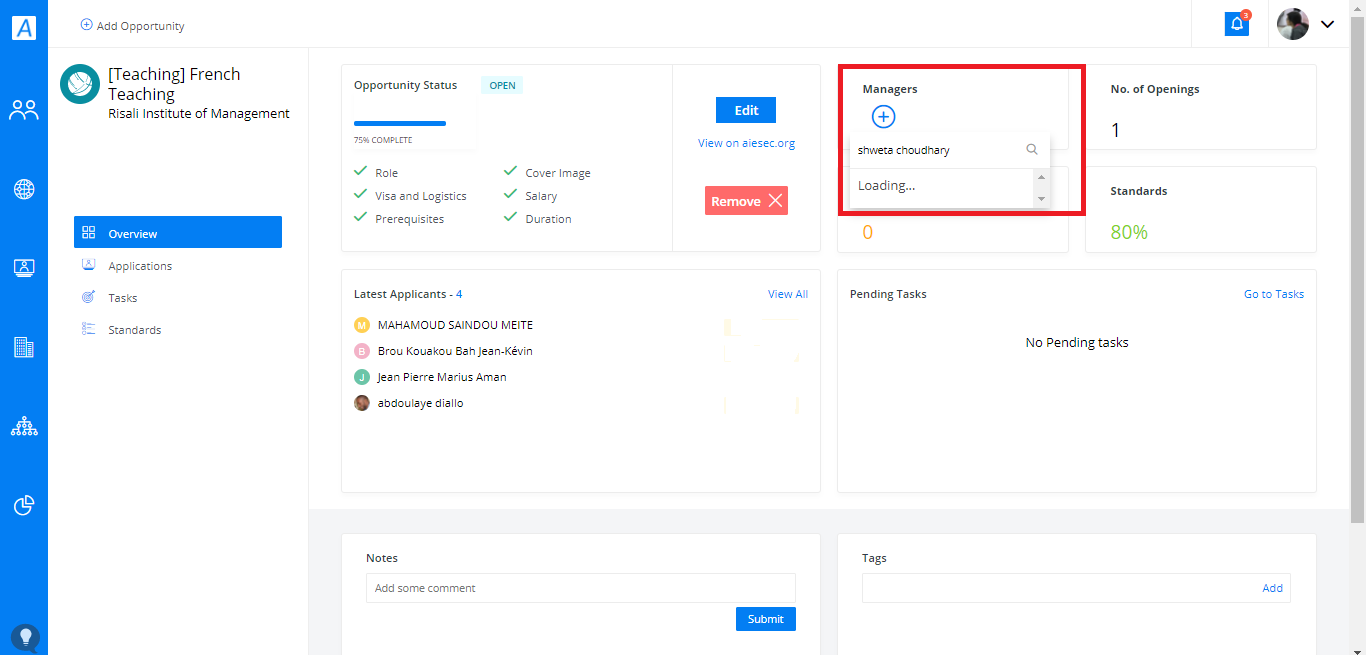Open the globe icon in the sidebar

tap(24, 189)
